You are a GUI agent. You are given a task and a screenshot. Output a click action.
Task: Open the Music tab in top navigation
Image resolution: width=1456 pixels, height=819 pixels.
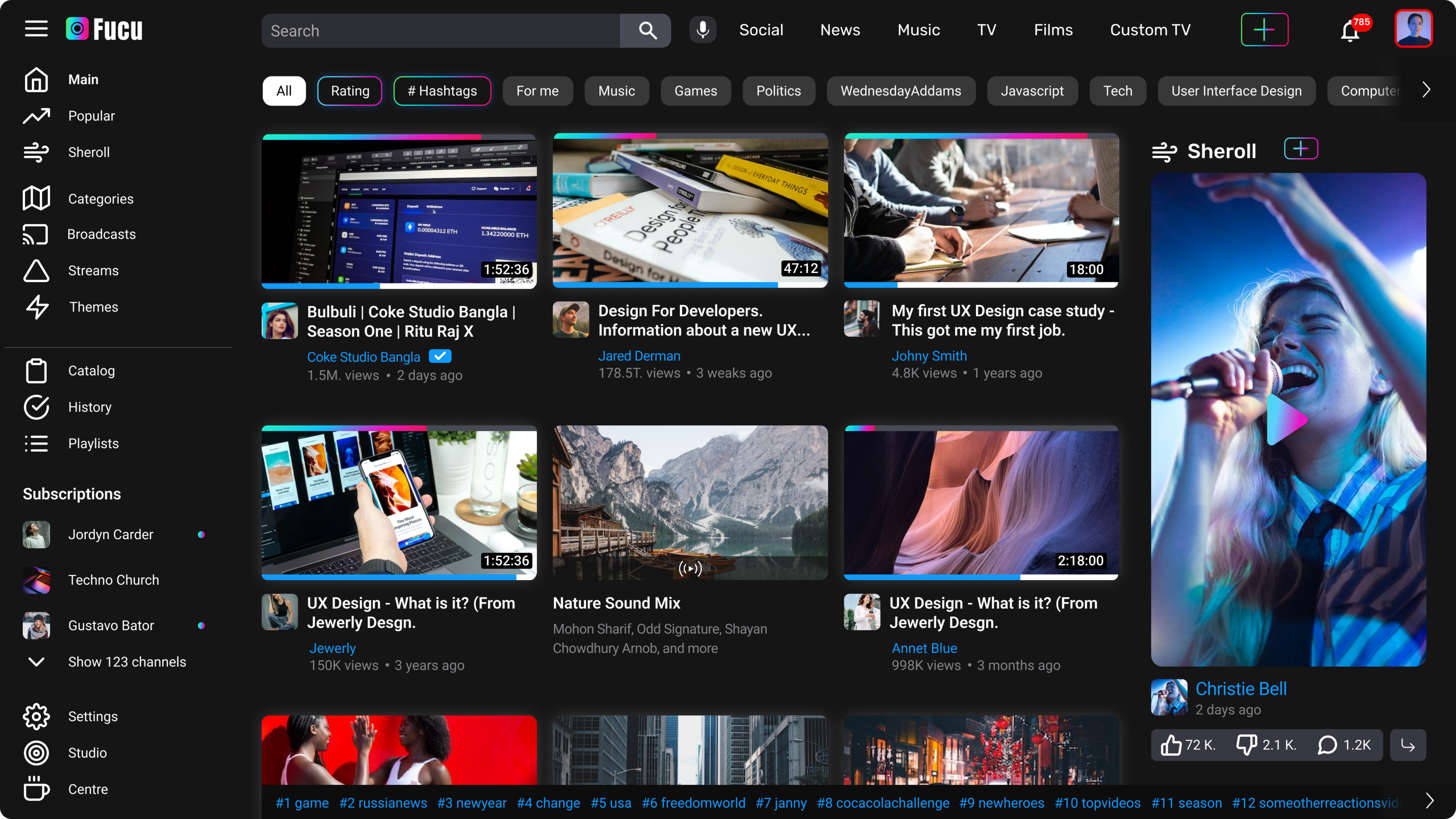point(919,30)
